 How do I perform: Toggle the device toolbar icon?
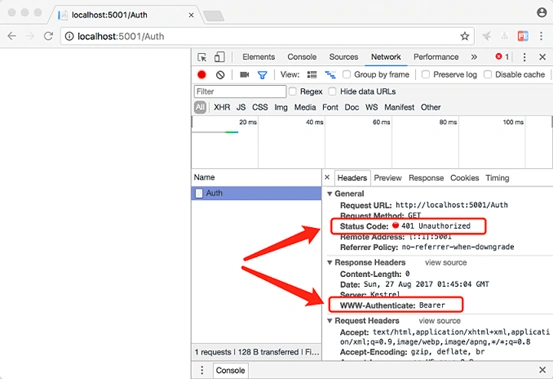pyautogui.click(x=219, y=57)
